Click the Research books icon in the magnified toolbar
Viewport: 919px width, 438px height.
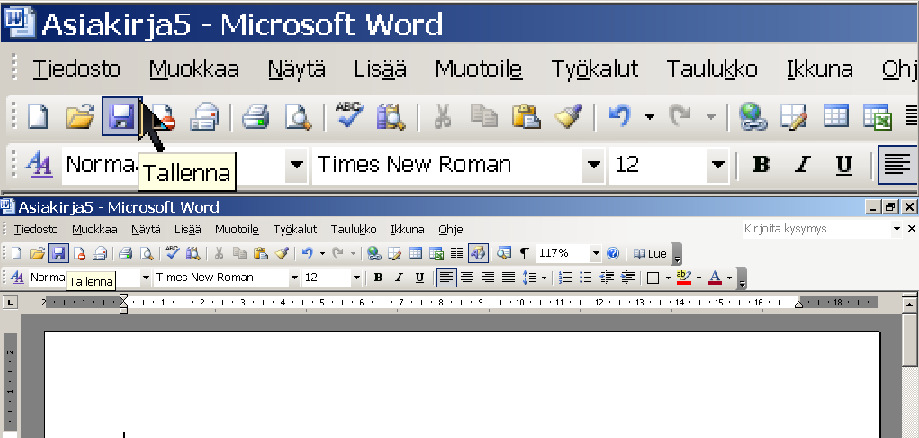tap(391, 116)
